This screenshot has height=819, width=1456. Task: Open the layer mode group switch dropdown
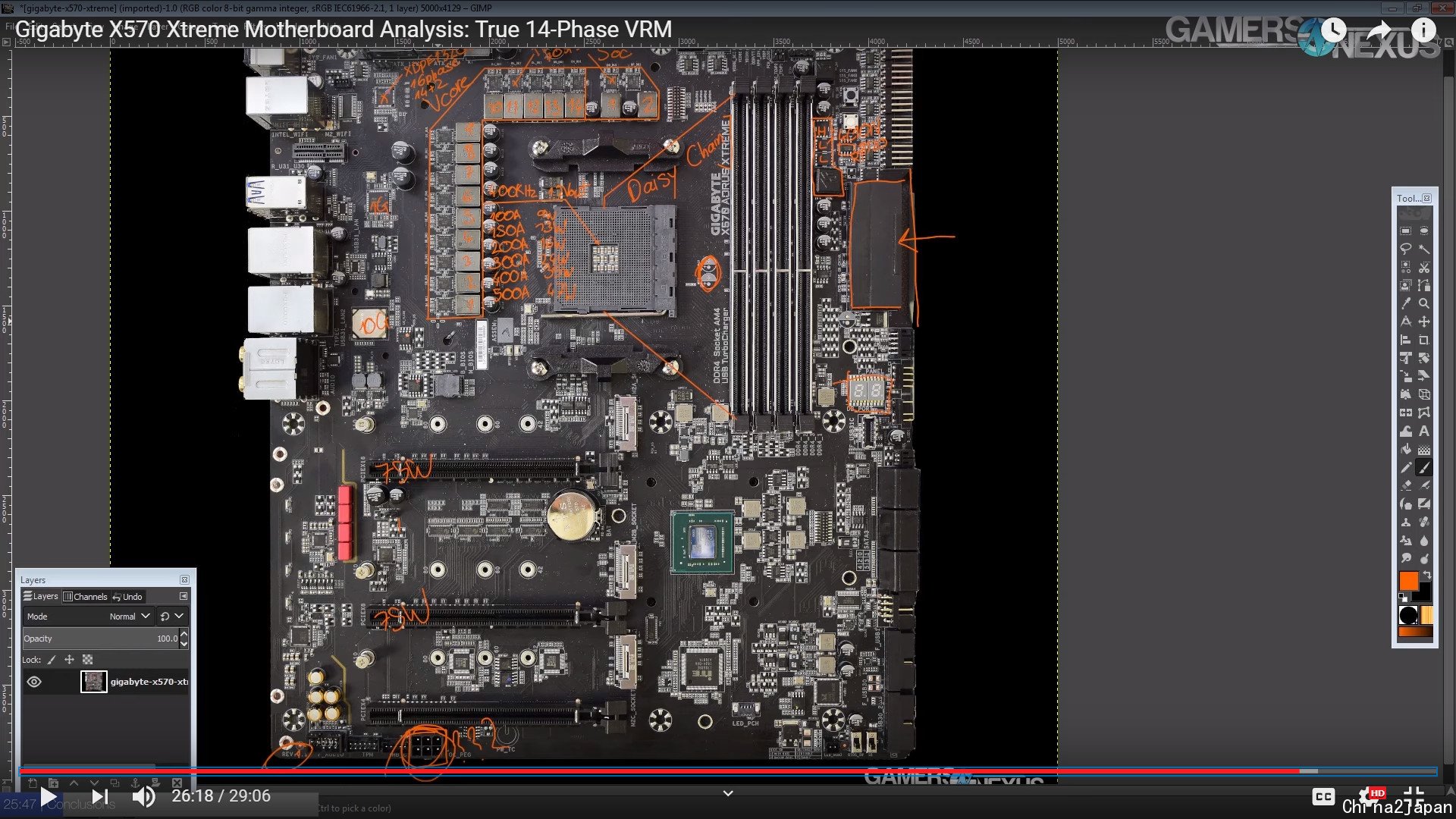[x=172, y=617]
